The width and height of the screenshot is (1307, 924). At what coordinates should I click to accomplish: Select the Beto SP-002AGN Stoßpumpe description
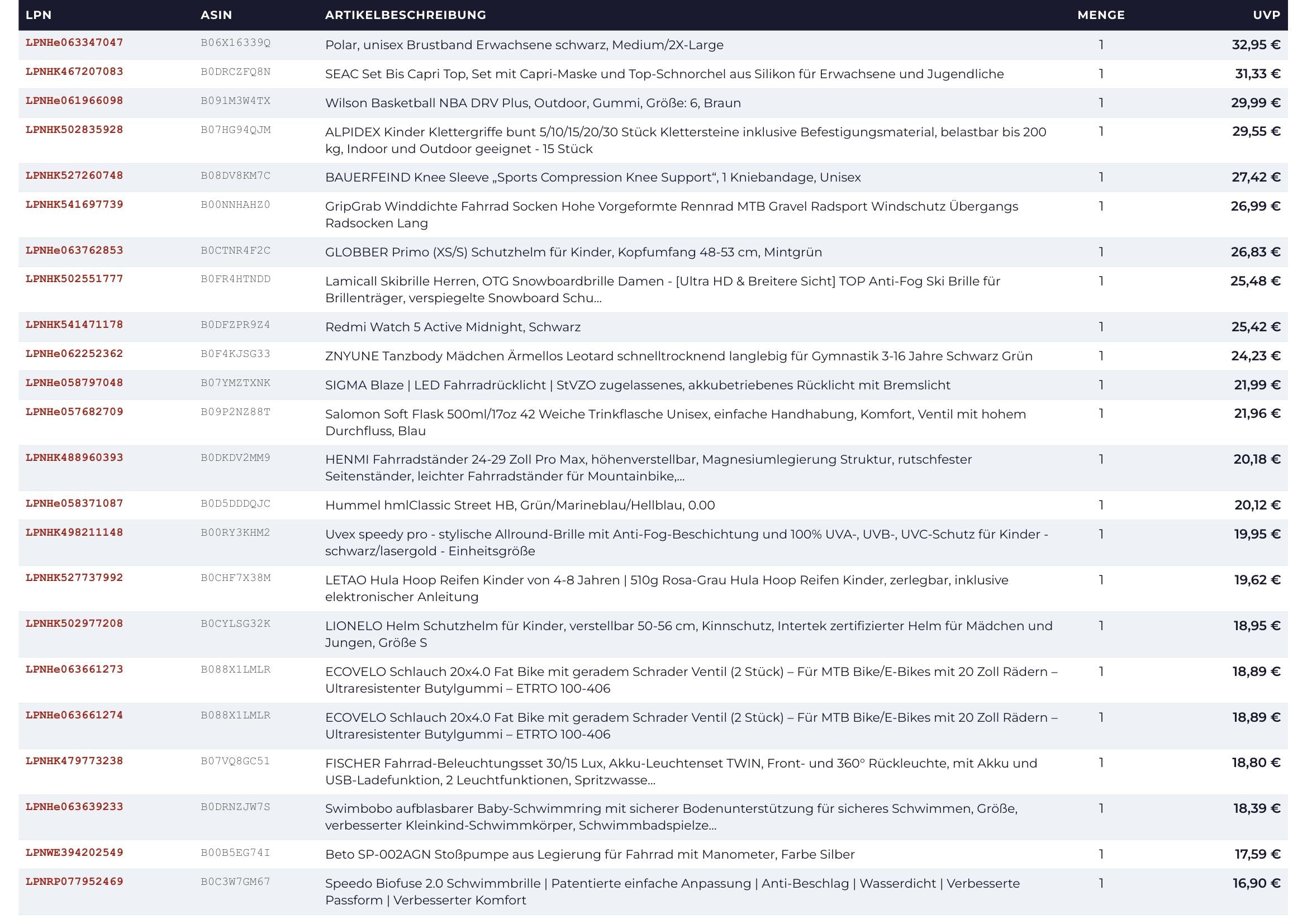tap(590, 855)
